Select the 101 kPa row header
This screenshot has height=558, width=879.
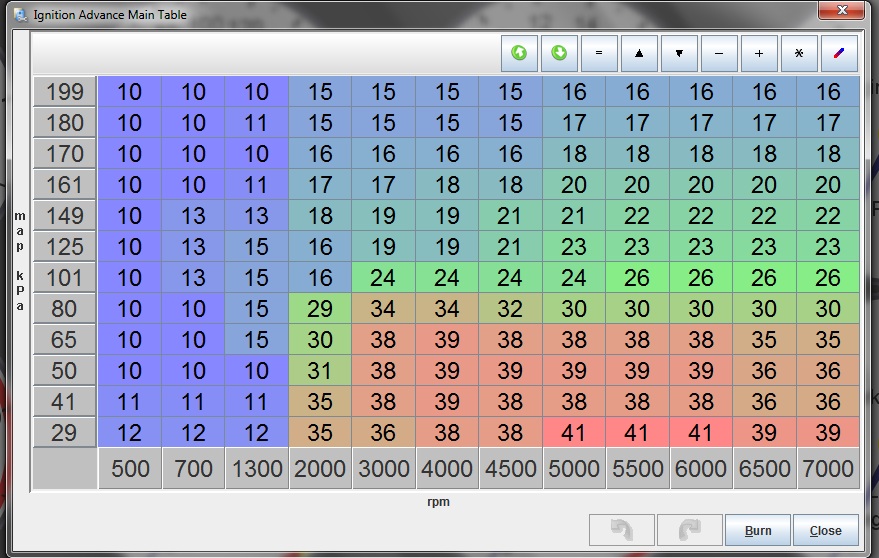[64, 278]
